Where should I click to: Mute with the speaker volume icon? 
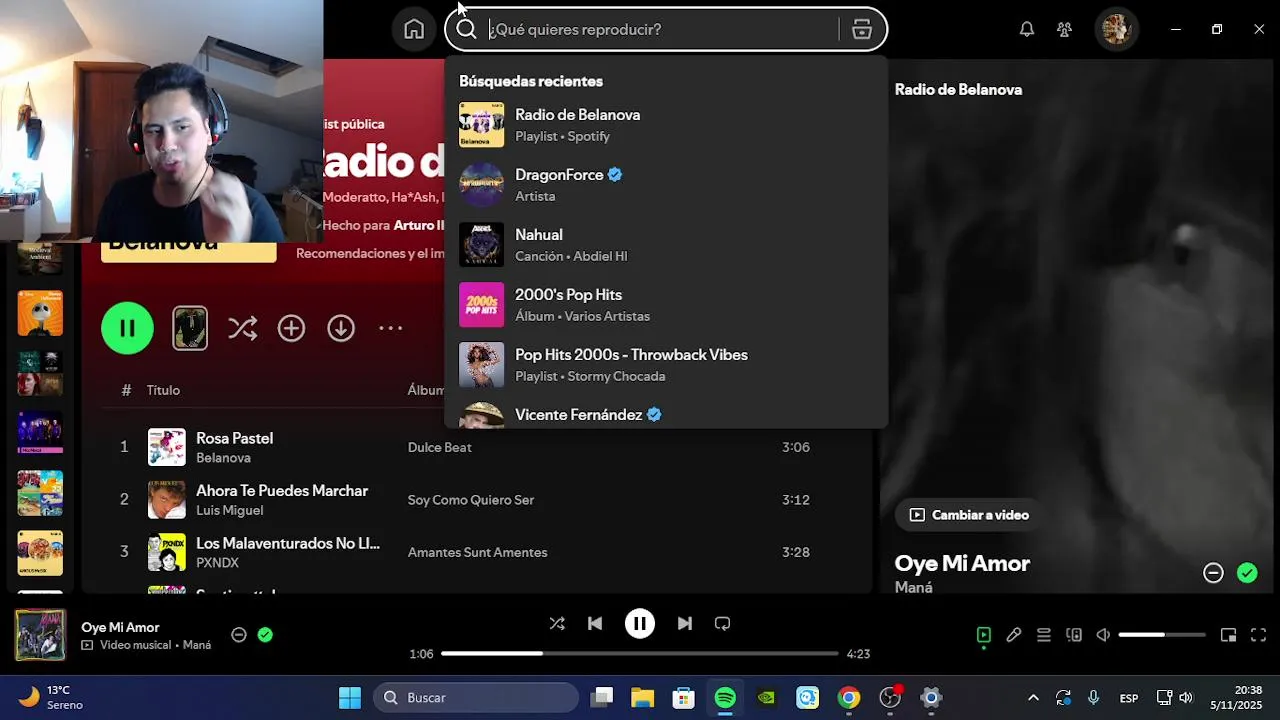tap(1103, 635)
